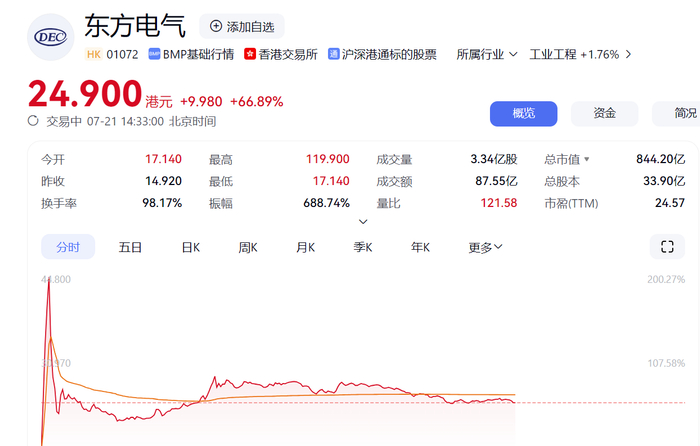
Task: Click 成交额 value 87.55亿
Action: click(x=496, y=181)
